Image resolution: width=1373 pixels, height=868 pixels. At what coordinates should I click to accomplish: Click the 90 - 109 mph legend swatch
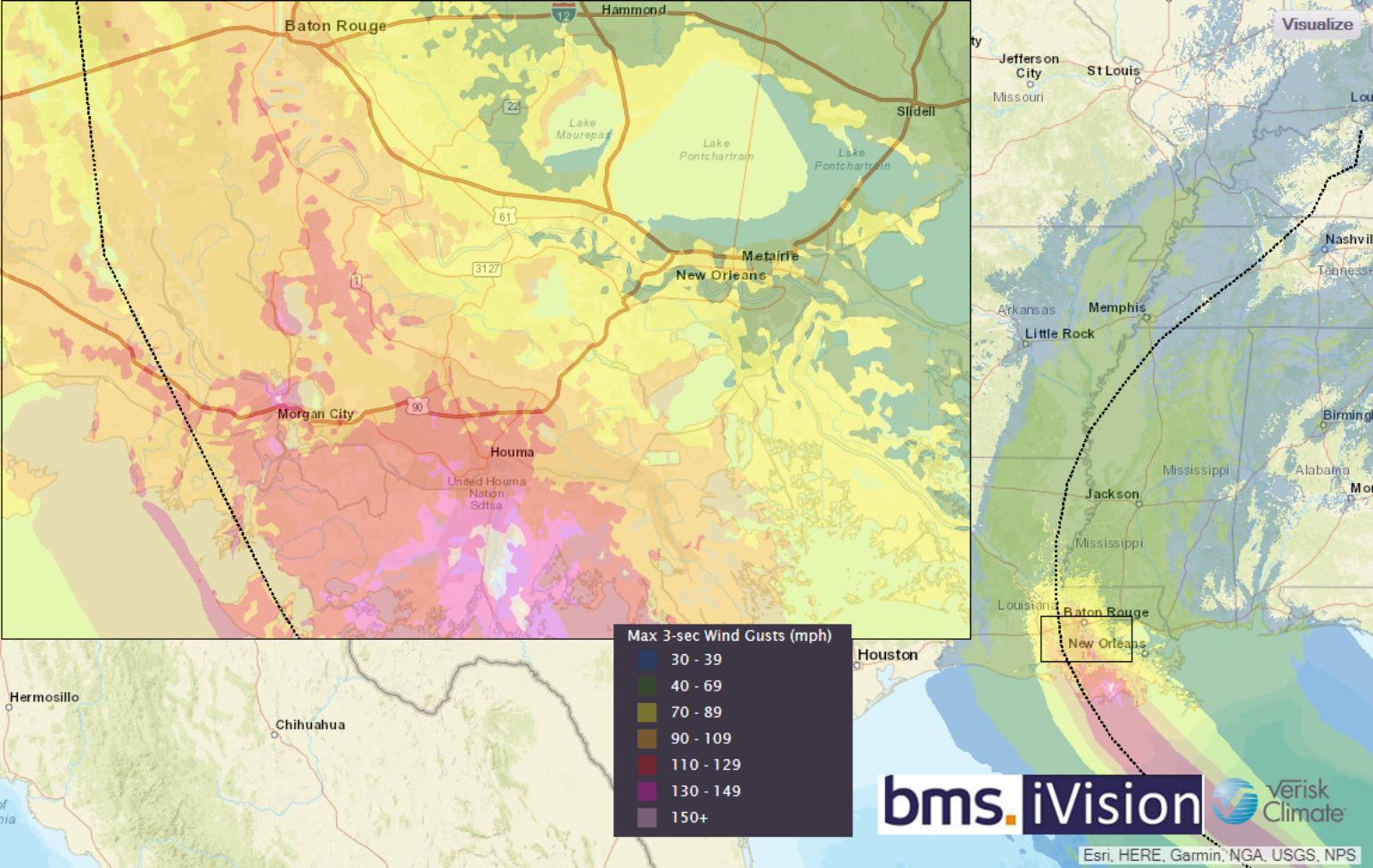click(647, 739)
